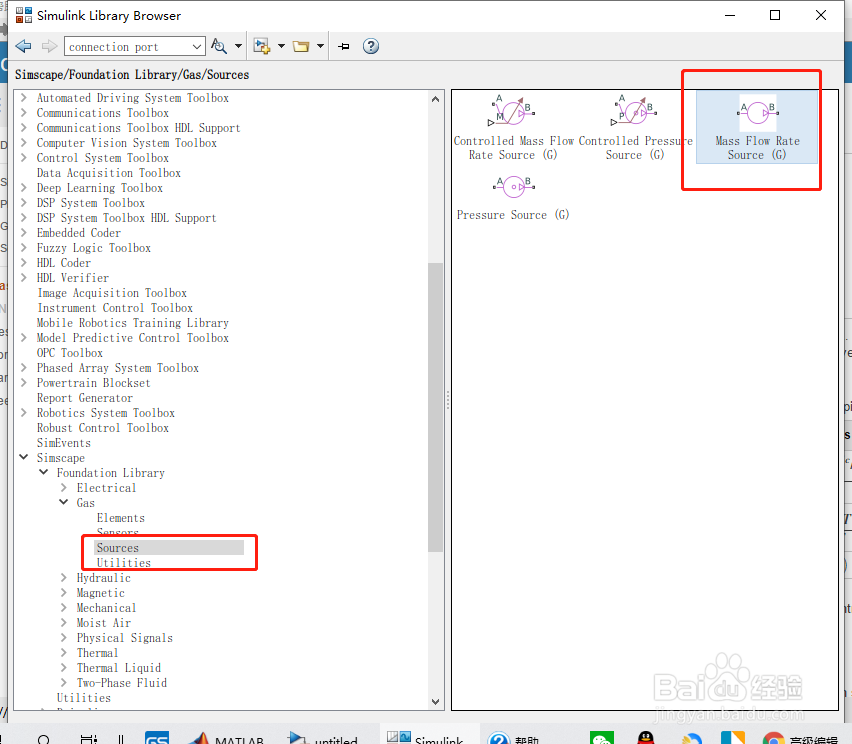The image size is (852, 744).
Task: Expand Automated Driving System Toolbox
Action: 23,98
